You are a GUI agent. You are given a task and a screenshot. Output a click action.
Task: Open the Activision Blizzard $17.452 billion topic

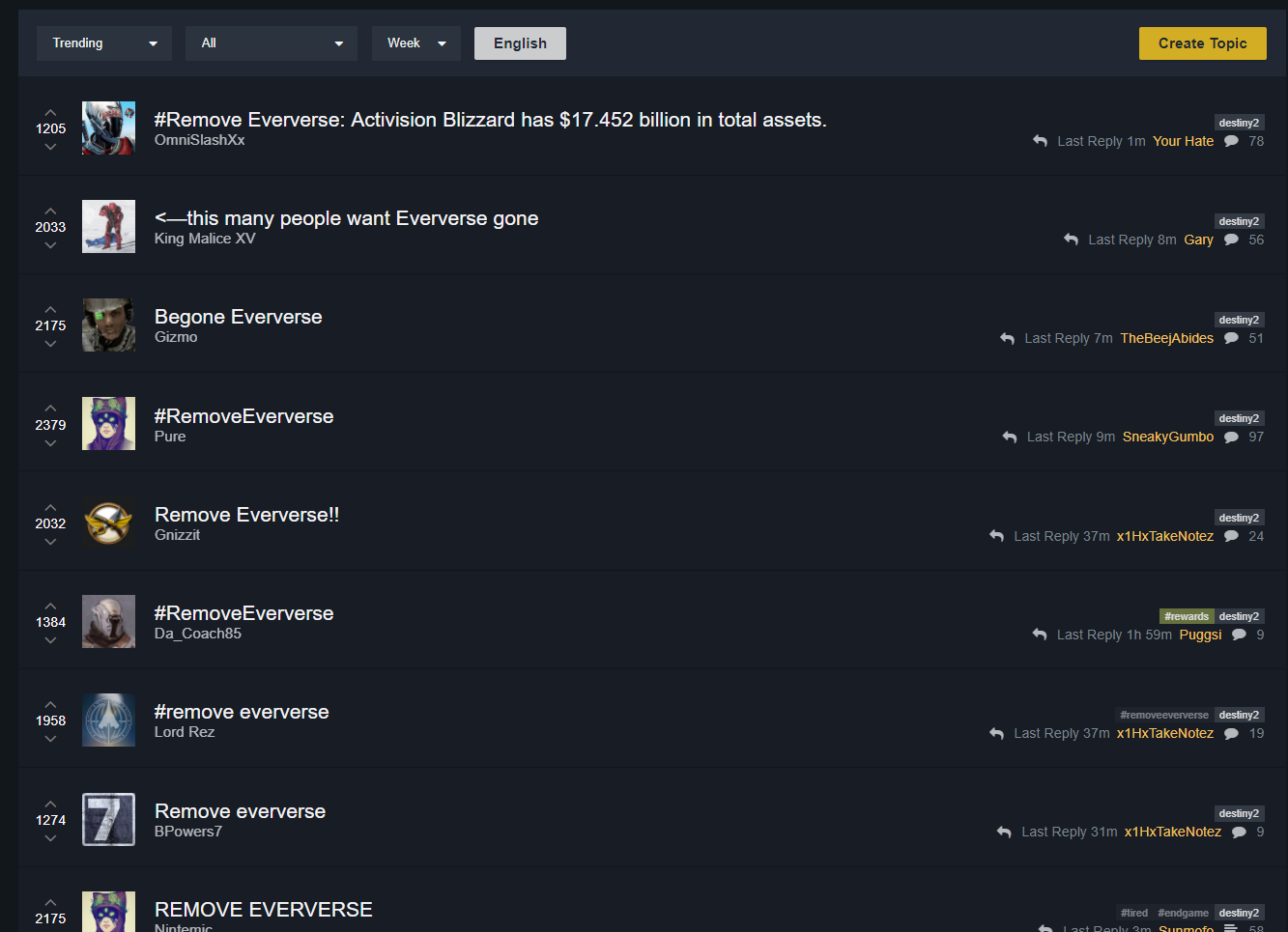(x=491, y=120)
